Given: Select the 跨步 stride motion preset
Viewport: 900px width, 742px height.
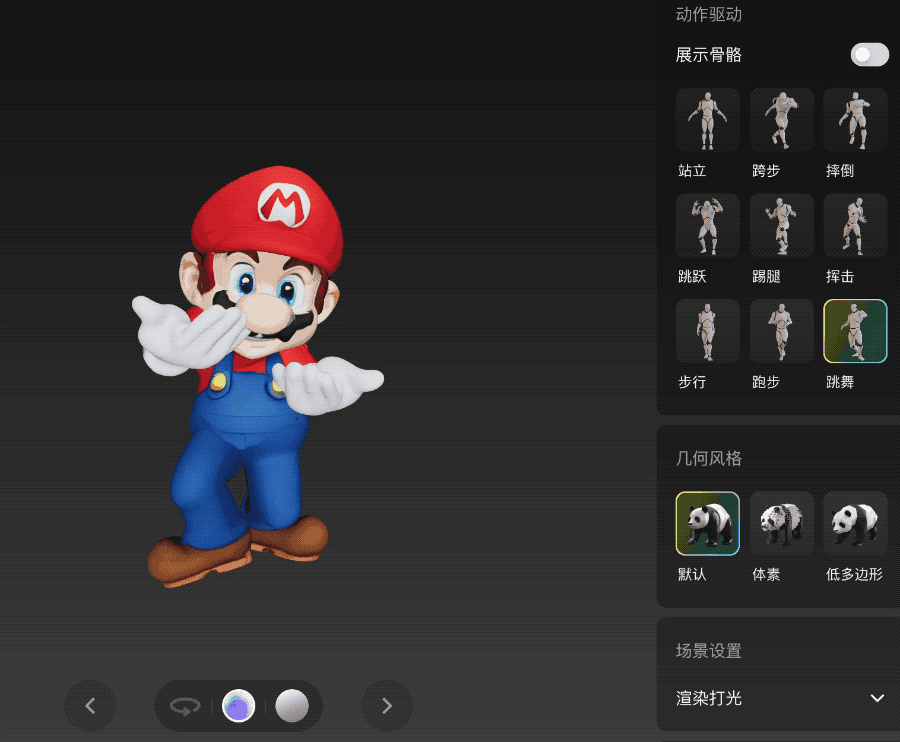Looking at the screenshot, I should coord(781,119).
